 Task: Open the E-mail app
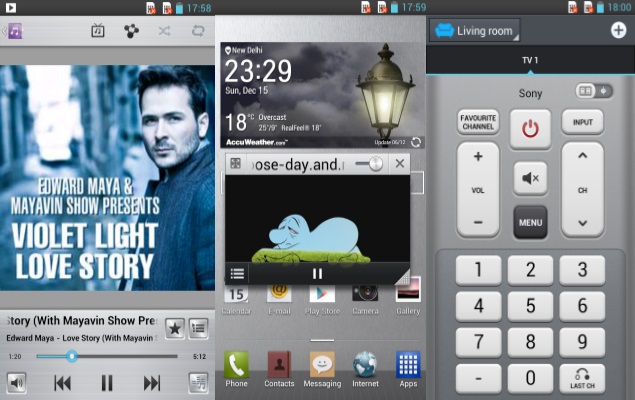coord(279,299)
